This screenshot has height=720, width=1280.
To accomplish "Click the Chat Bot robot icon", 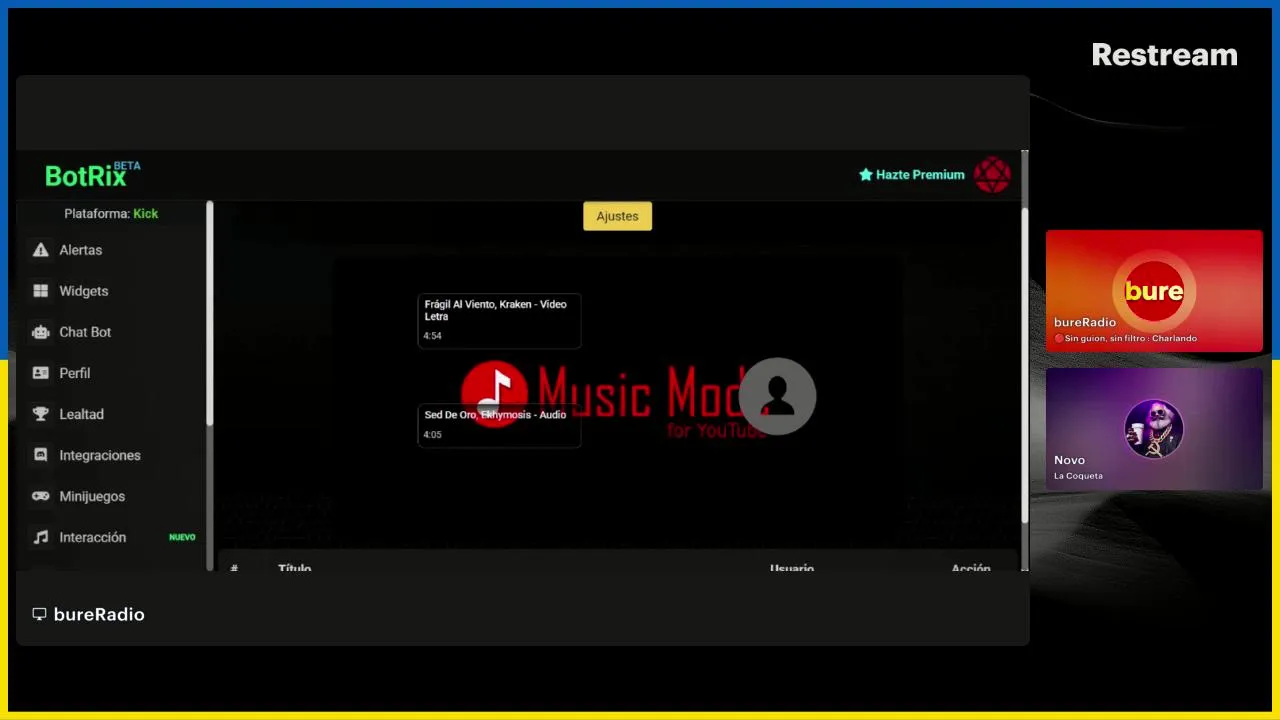I will coord(40,332).
